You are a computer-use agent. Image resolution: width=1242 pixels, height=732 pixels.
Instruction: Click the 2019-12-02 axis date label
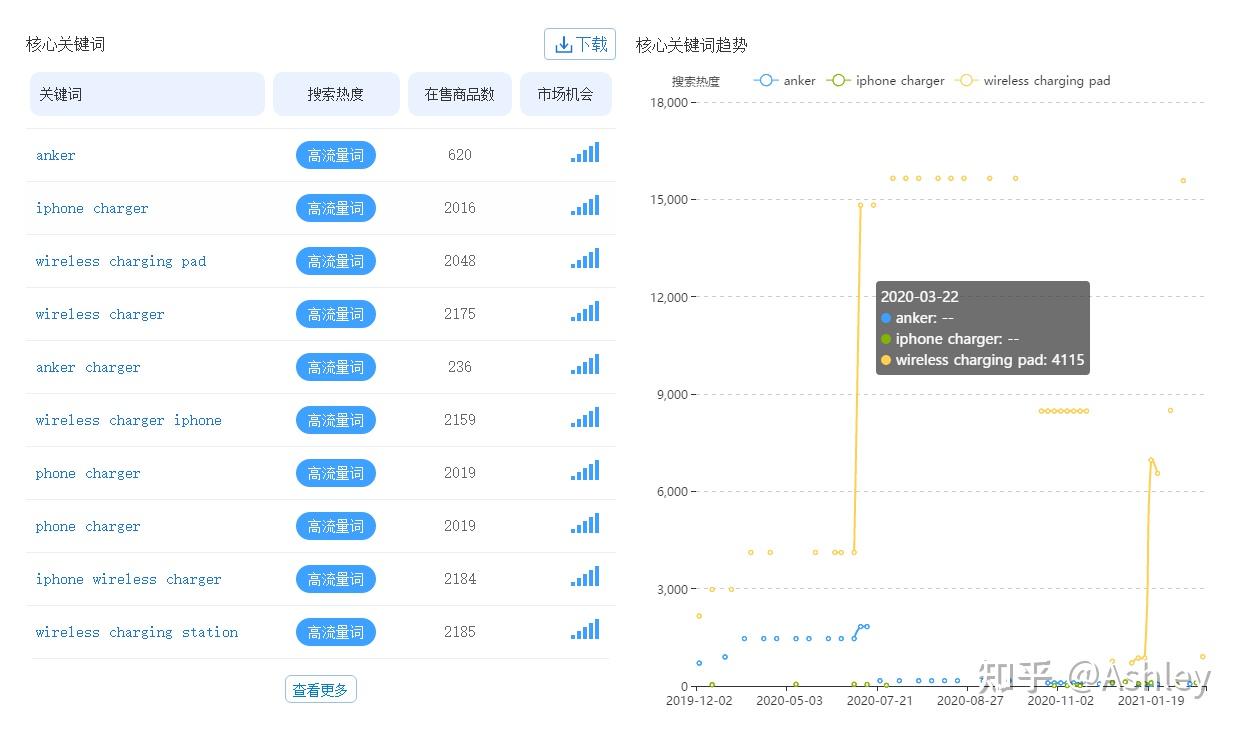[x=699, y=701]
